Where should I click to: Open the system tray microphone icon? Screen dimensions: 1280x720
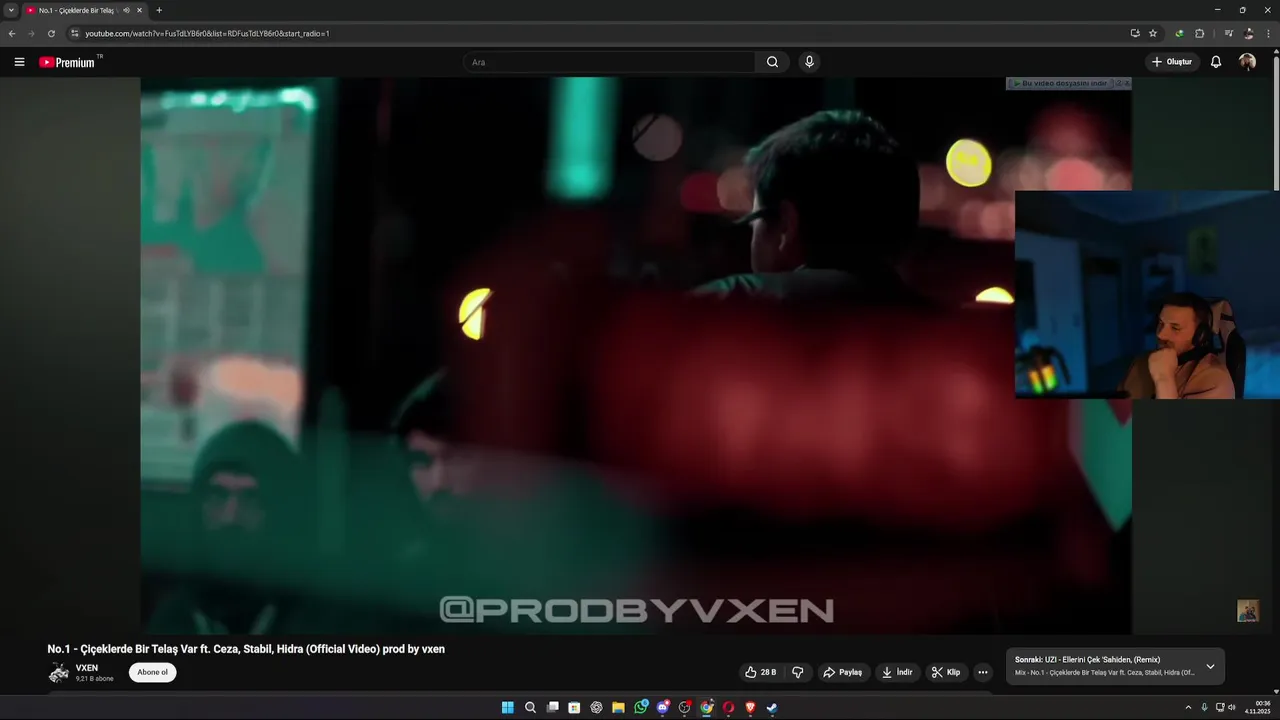pyautogui.click(x=1204, y=707)
